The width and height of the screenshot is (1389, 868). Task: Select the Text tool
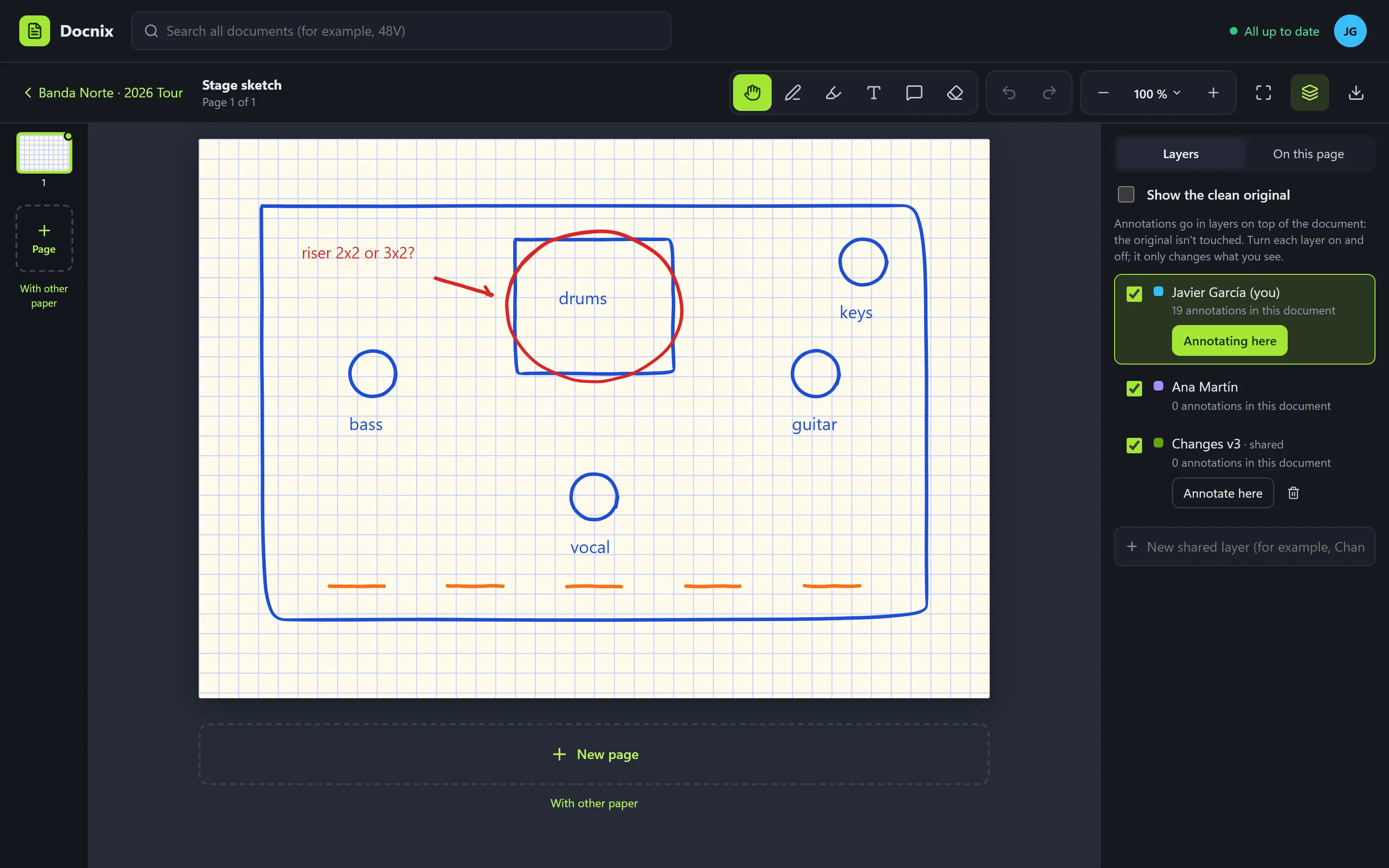[873, 93]
